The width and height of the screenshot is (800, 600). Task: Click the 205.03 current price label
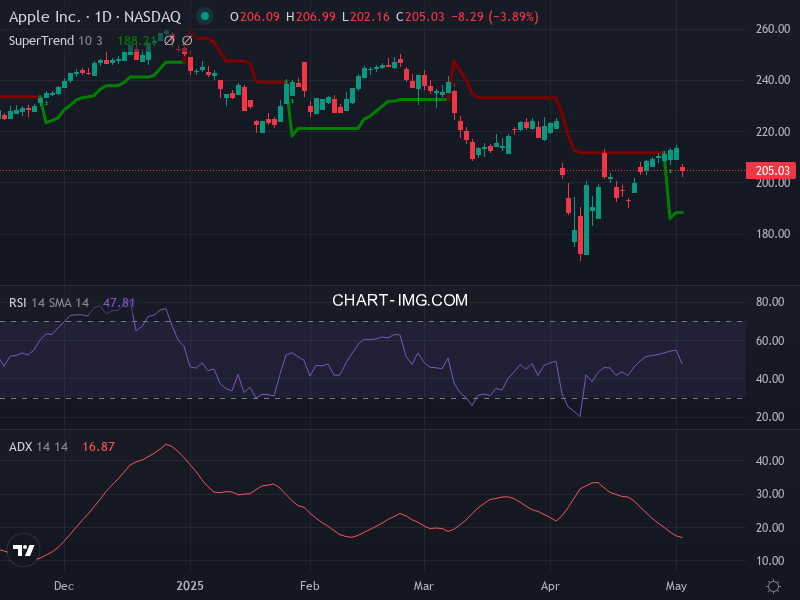pos(771,170)
